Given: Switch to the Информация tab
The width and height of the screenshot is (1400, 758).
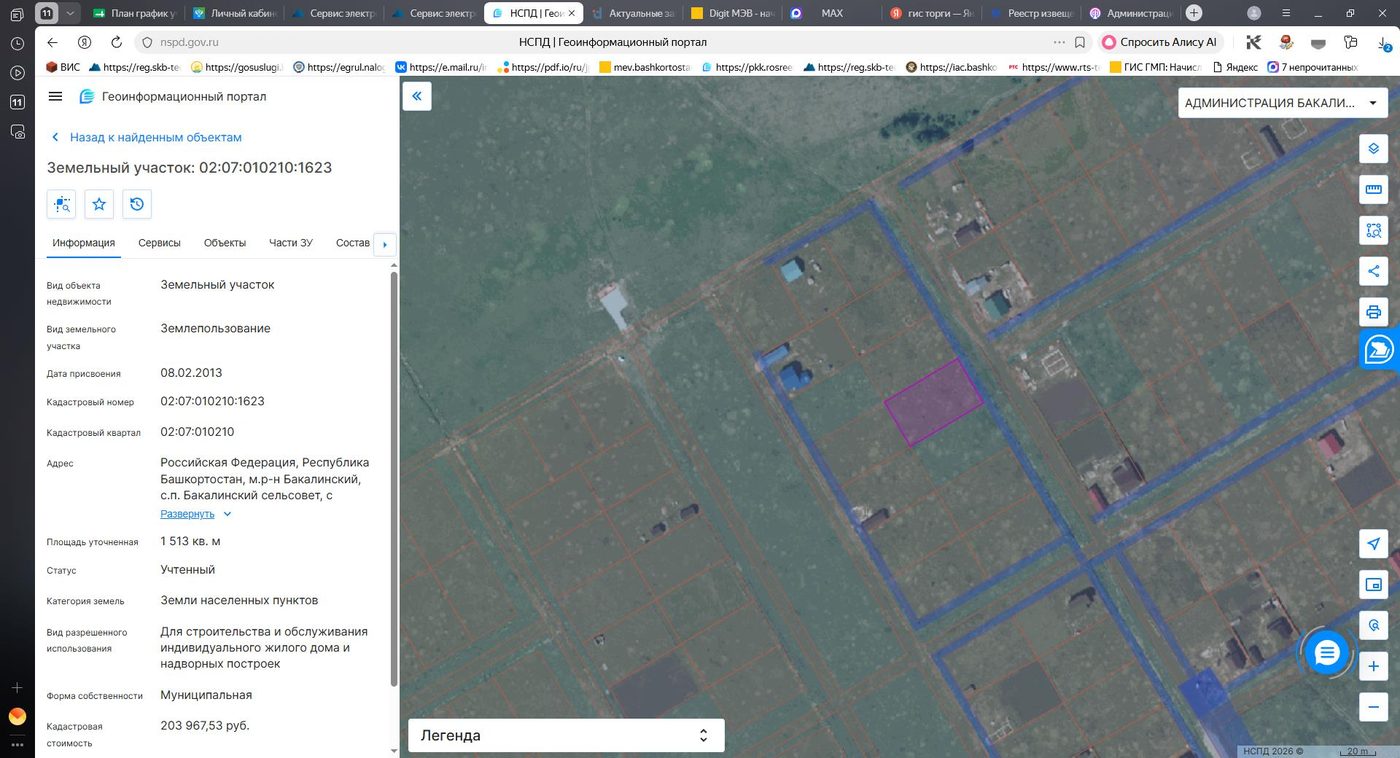Looking at the screenshot, I should [x=84, y=243].
